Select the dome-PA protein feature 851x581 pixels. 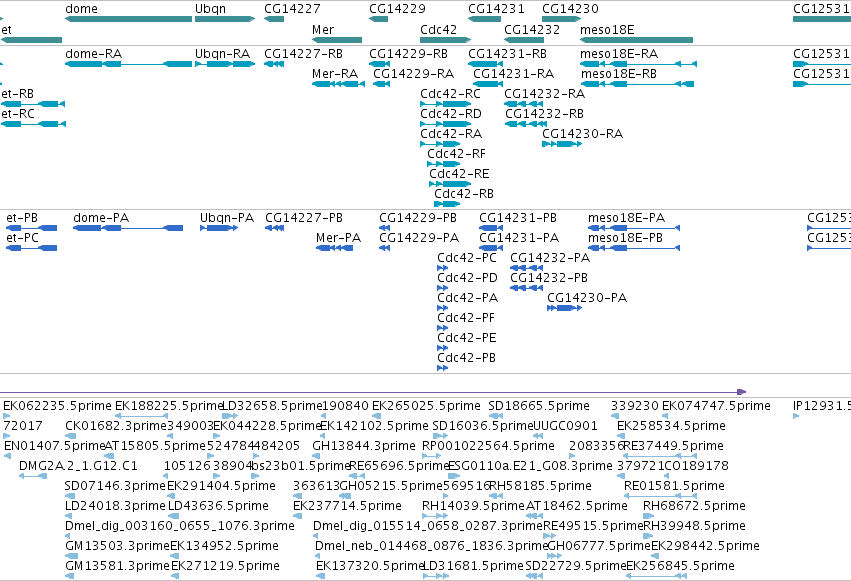(128, 228)
